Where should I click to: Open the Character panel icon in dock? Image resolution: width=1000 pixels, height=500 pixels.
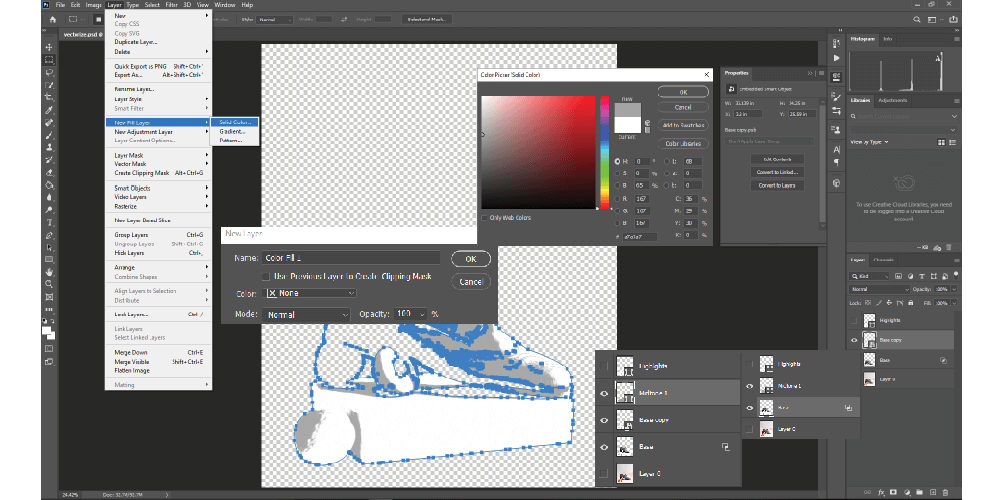coord(837,150)
